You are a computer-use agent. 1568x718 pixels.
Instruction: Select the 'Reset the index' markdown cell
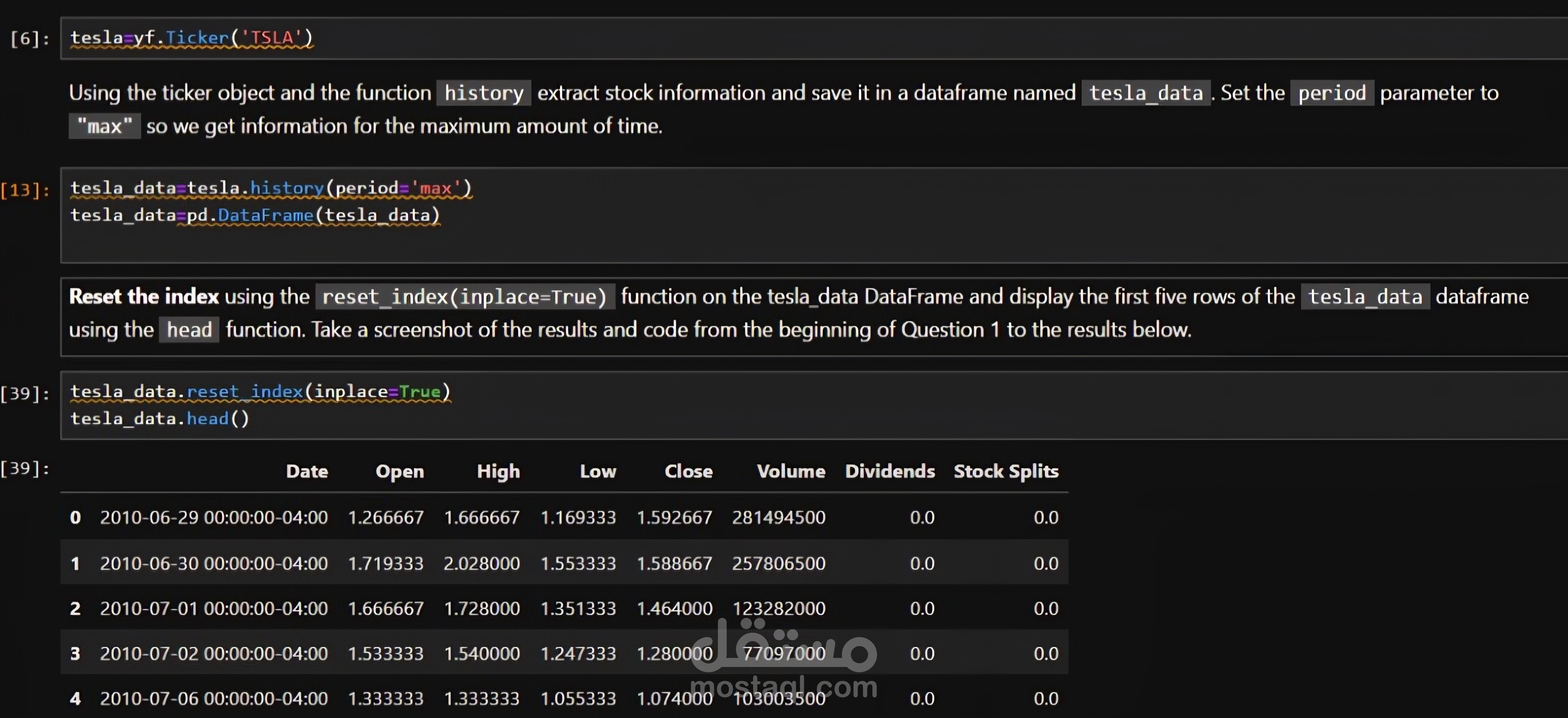[x=814, y=317]
